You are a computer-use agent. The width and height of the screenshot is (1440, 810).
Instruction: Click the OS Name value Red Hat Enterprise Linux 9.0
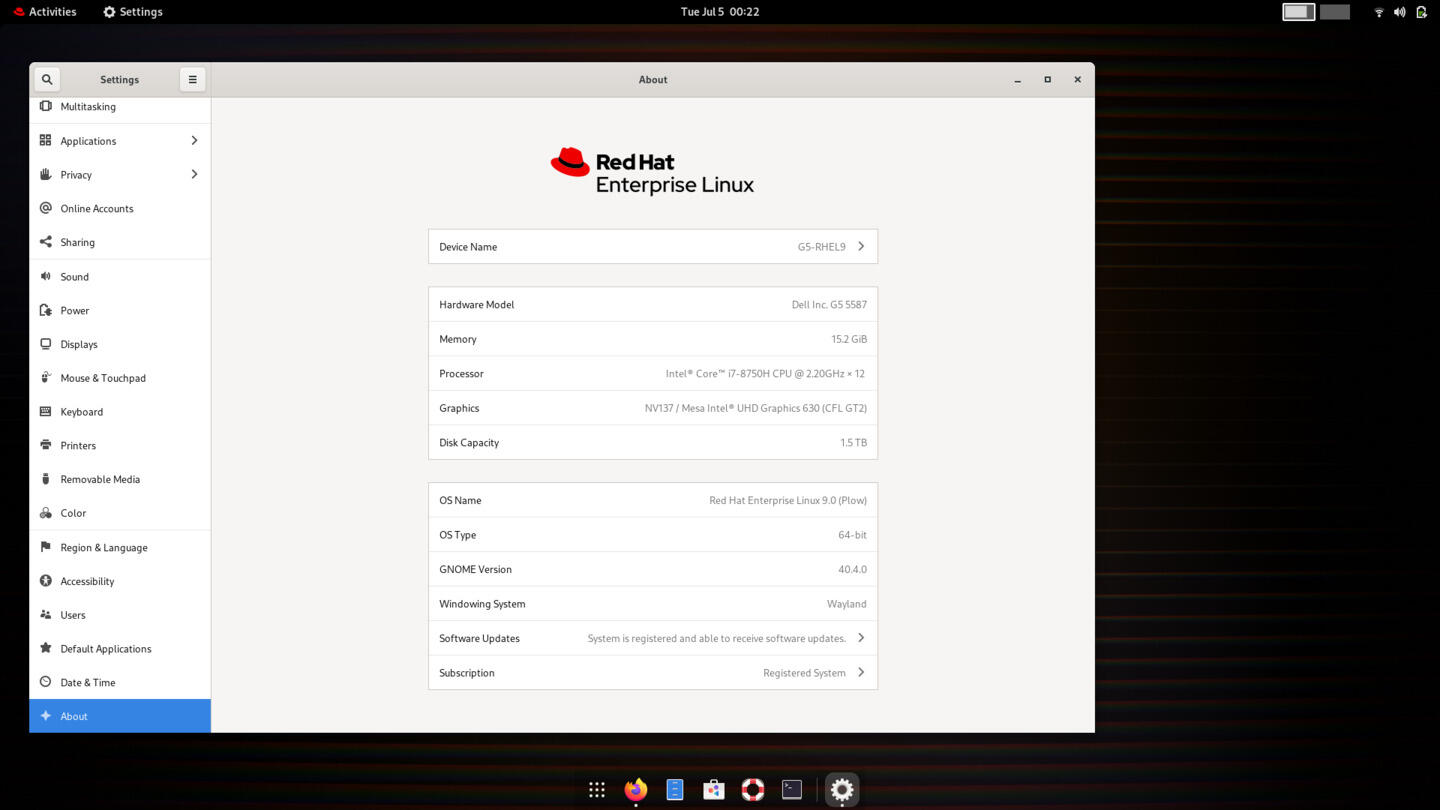(788, 500)
